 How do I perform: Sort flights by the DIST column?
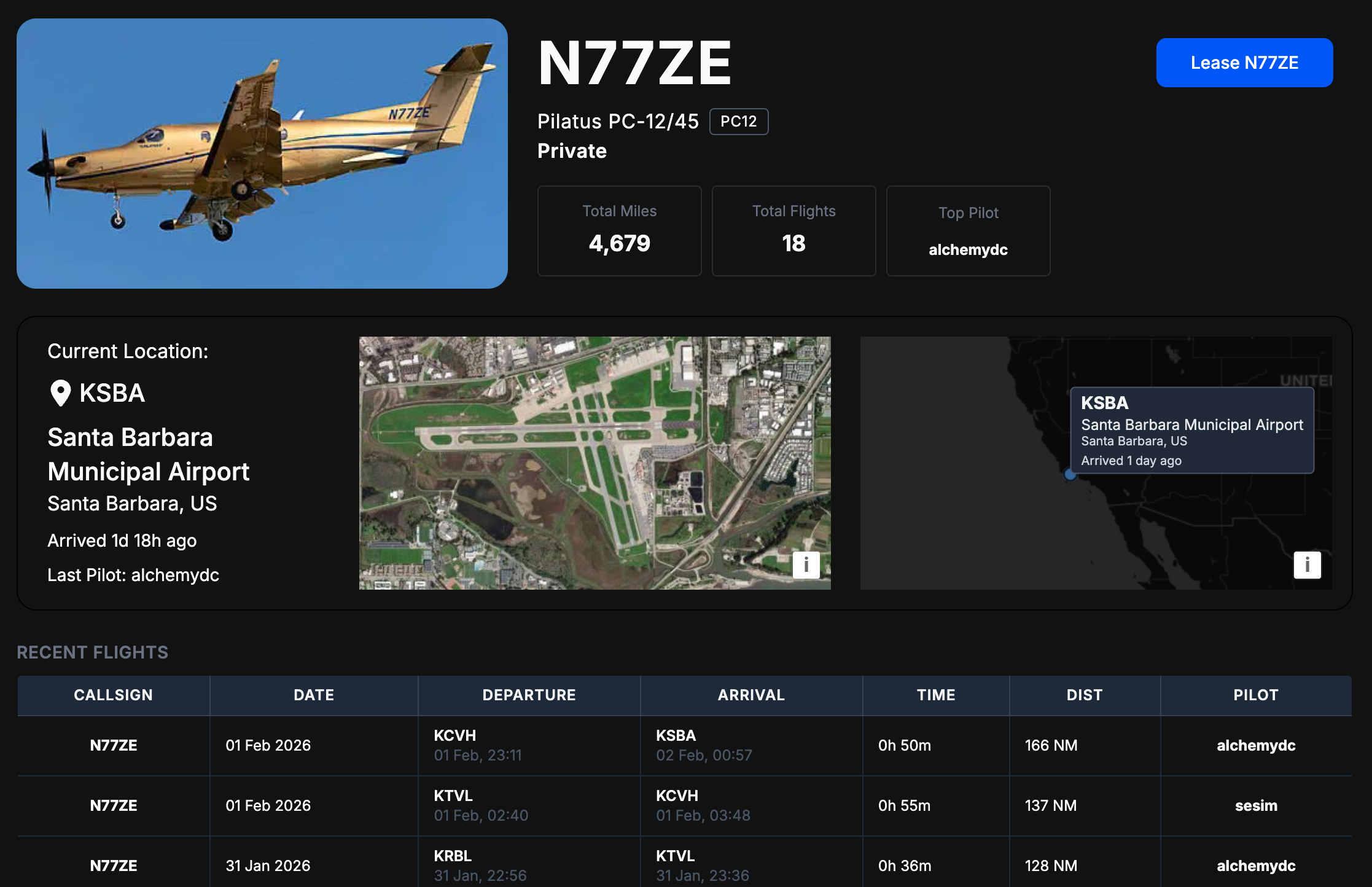click(x=1084, y=695)
